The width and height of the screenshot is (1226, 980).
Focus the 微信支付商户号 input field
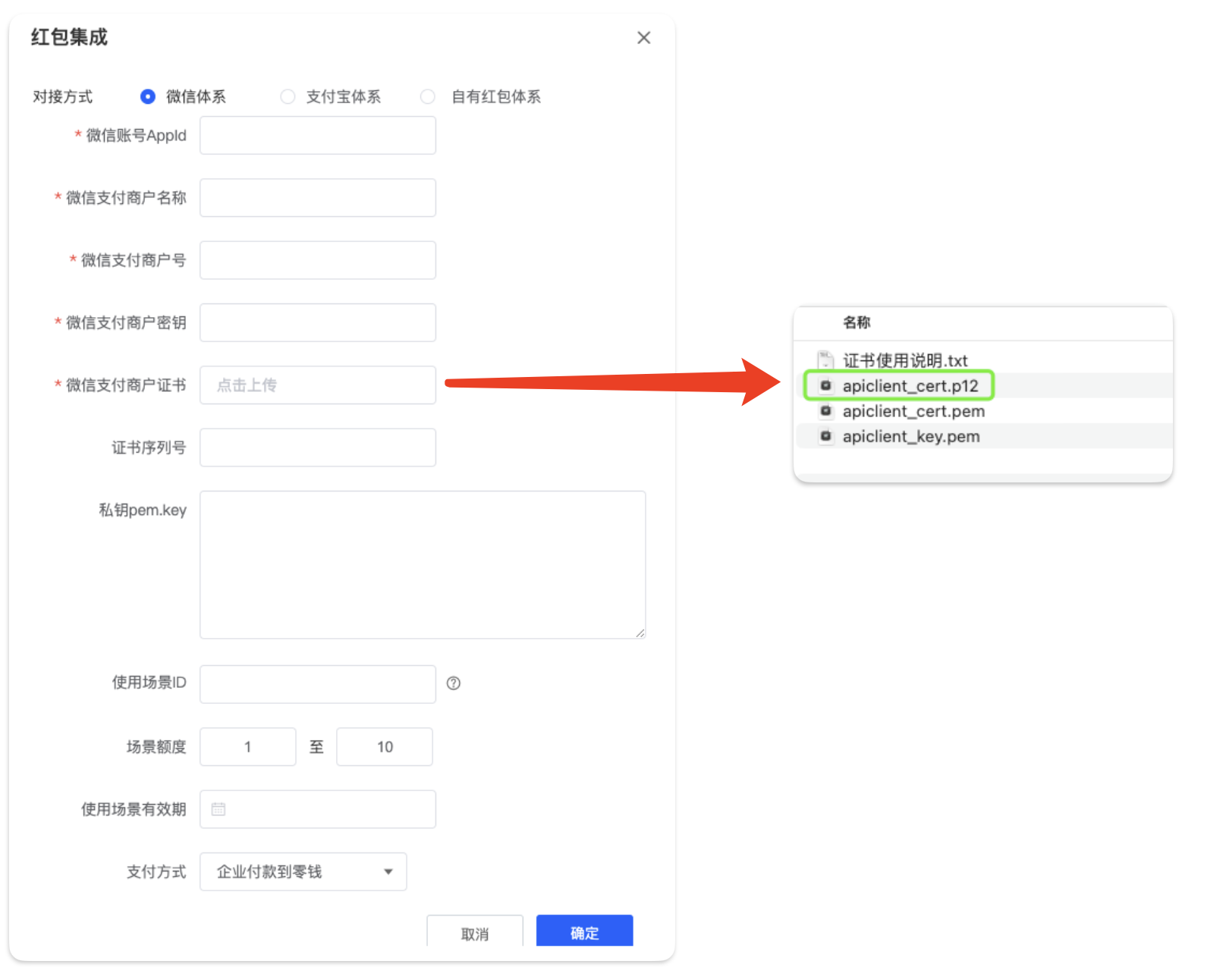pyautogui.click(x=318, y=260)
